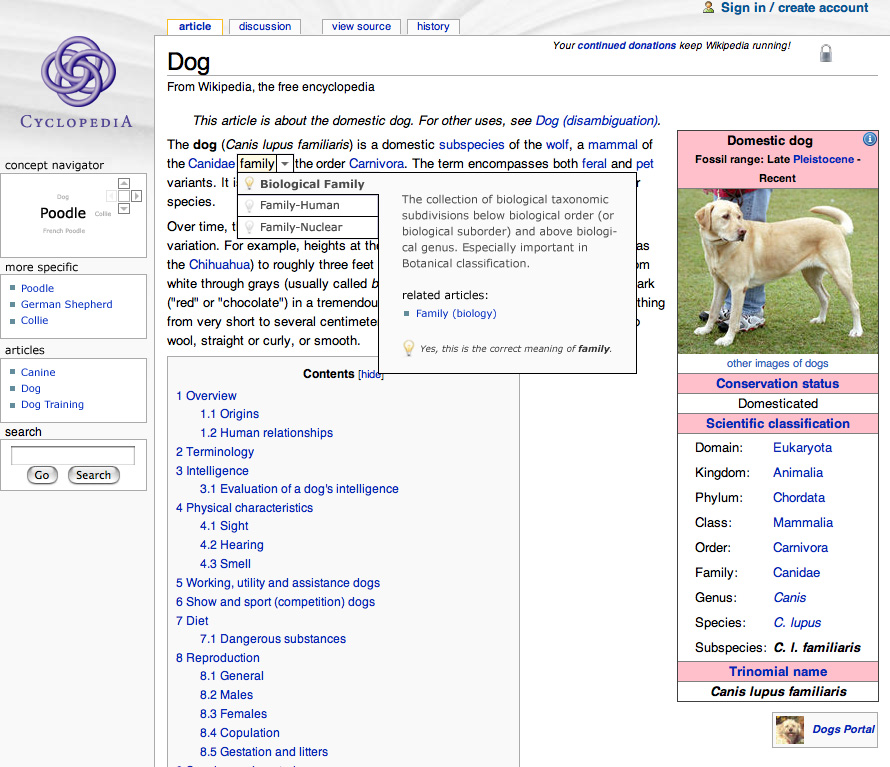The width and height of the screenshot is (890, 767).
Task: Open Dog (disambiguation) link
Action: point(598,121)
